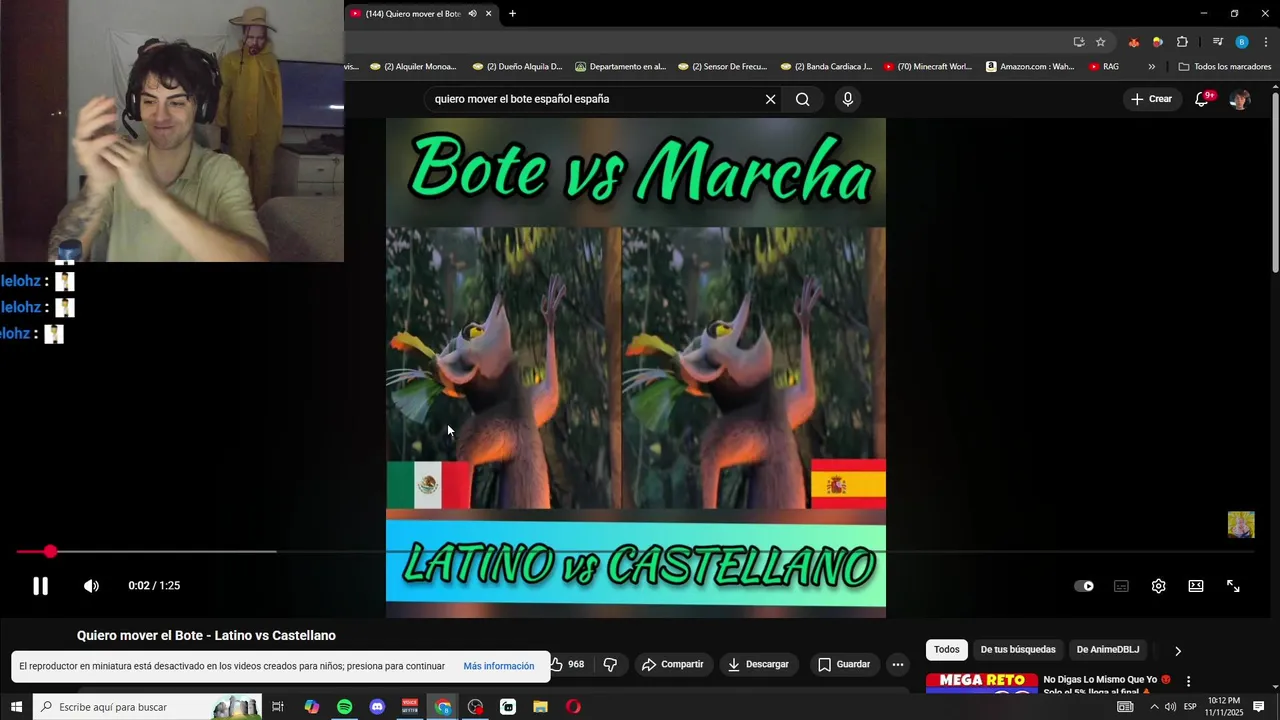
Task: Switch to theater mode view
Action: 1196,586
